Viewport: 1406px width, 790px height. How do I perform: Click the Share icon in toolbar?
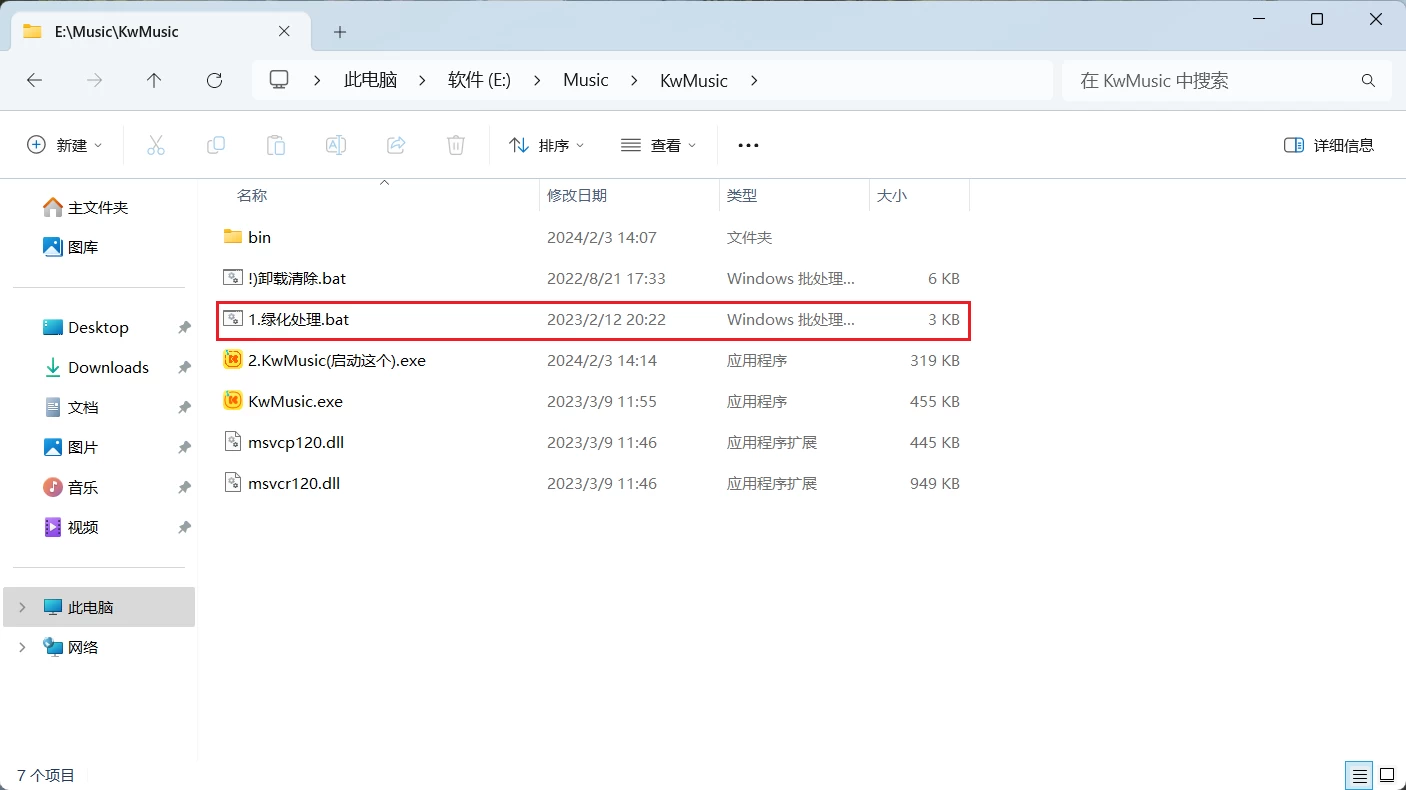[x=396, y=145]
